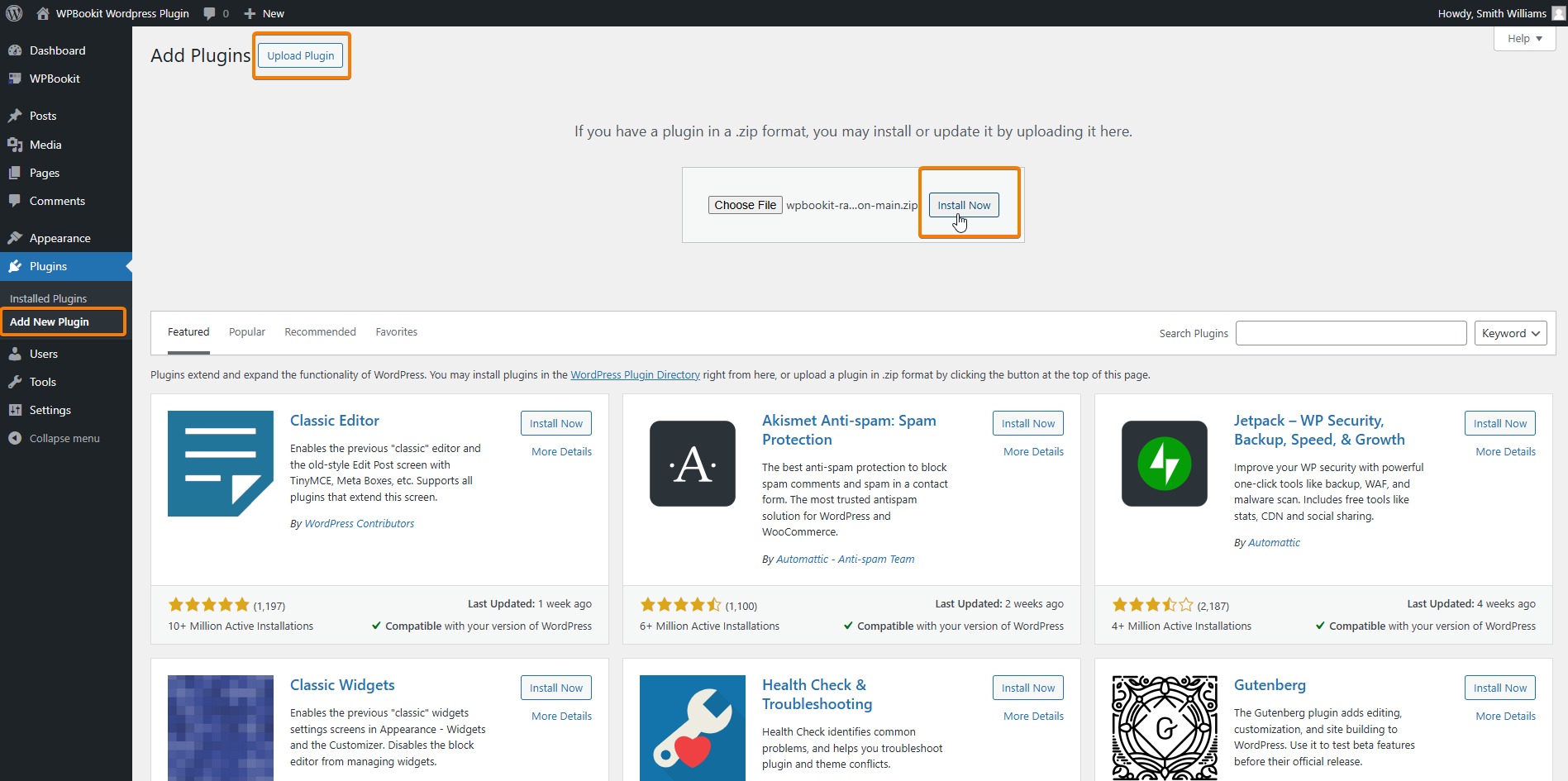Click the home icon beside site name

coord(43,13)
